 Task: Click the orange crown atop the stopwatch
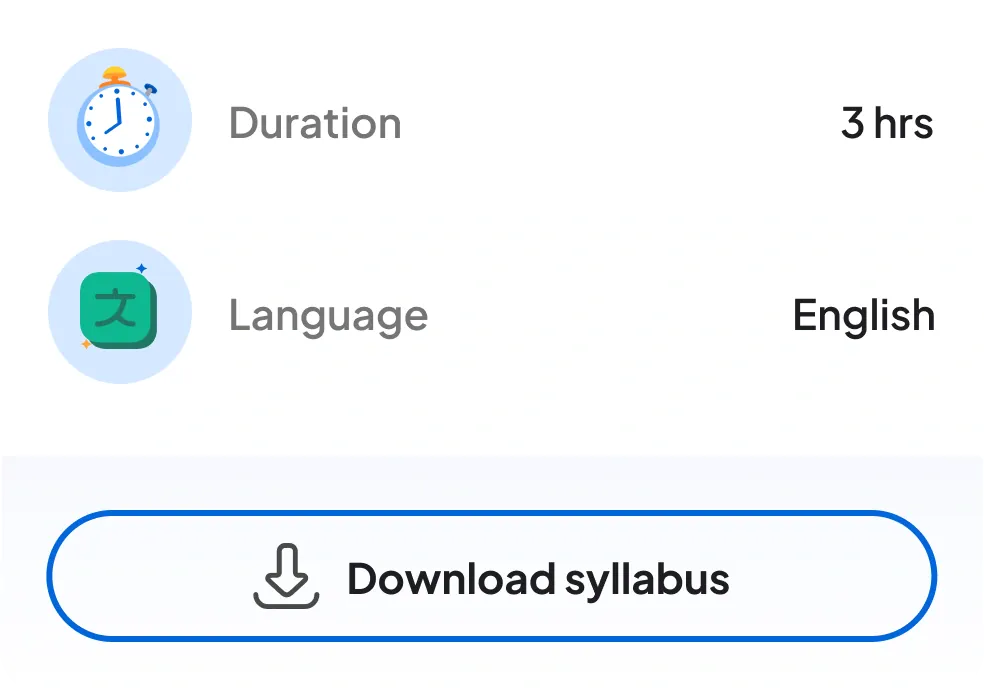(117, 75)
